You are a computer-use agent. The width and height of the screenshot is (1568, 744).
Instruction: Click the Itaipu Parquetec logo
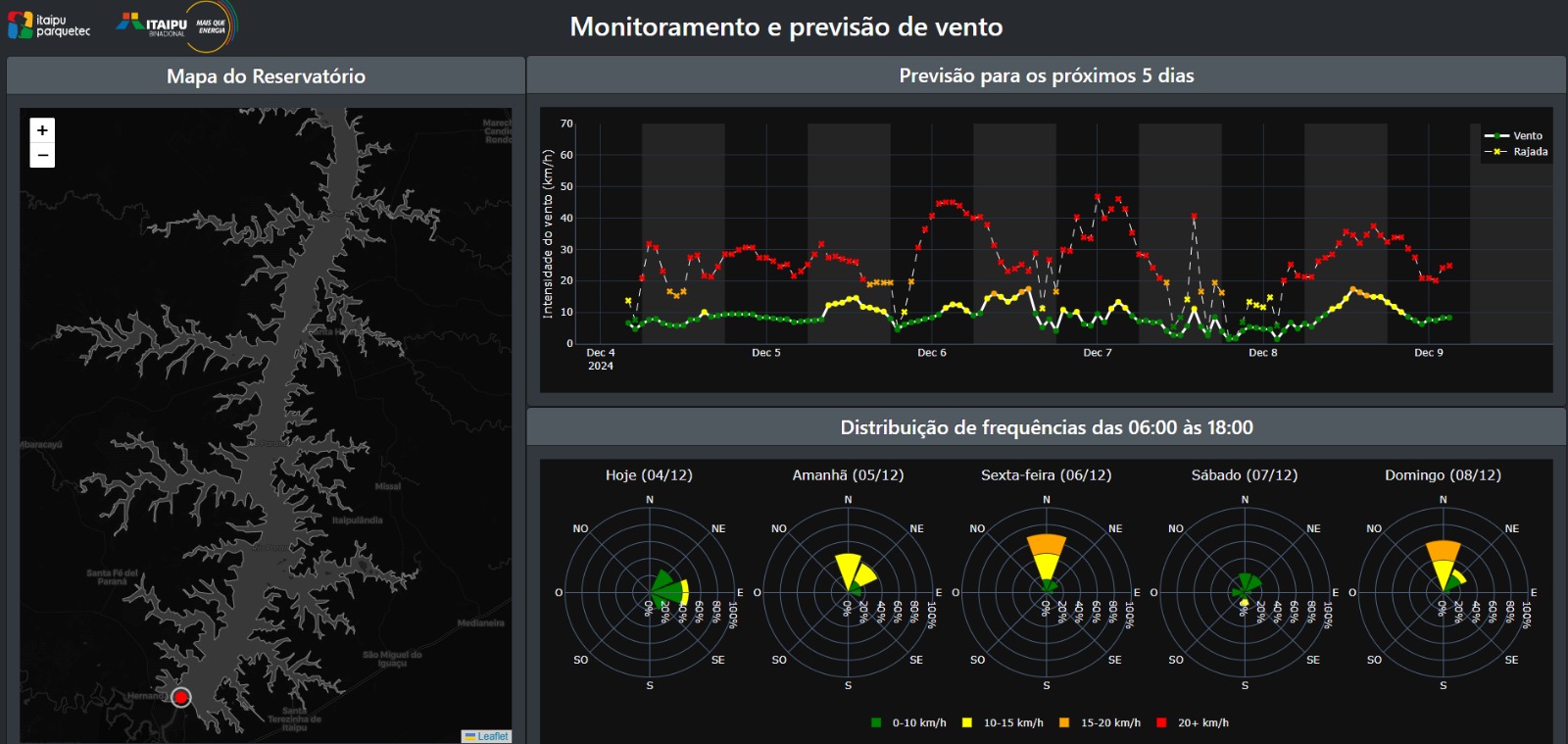[49, 25]
